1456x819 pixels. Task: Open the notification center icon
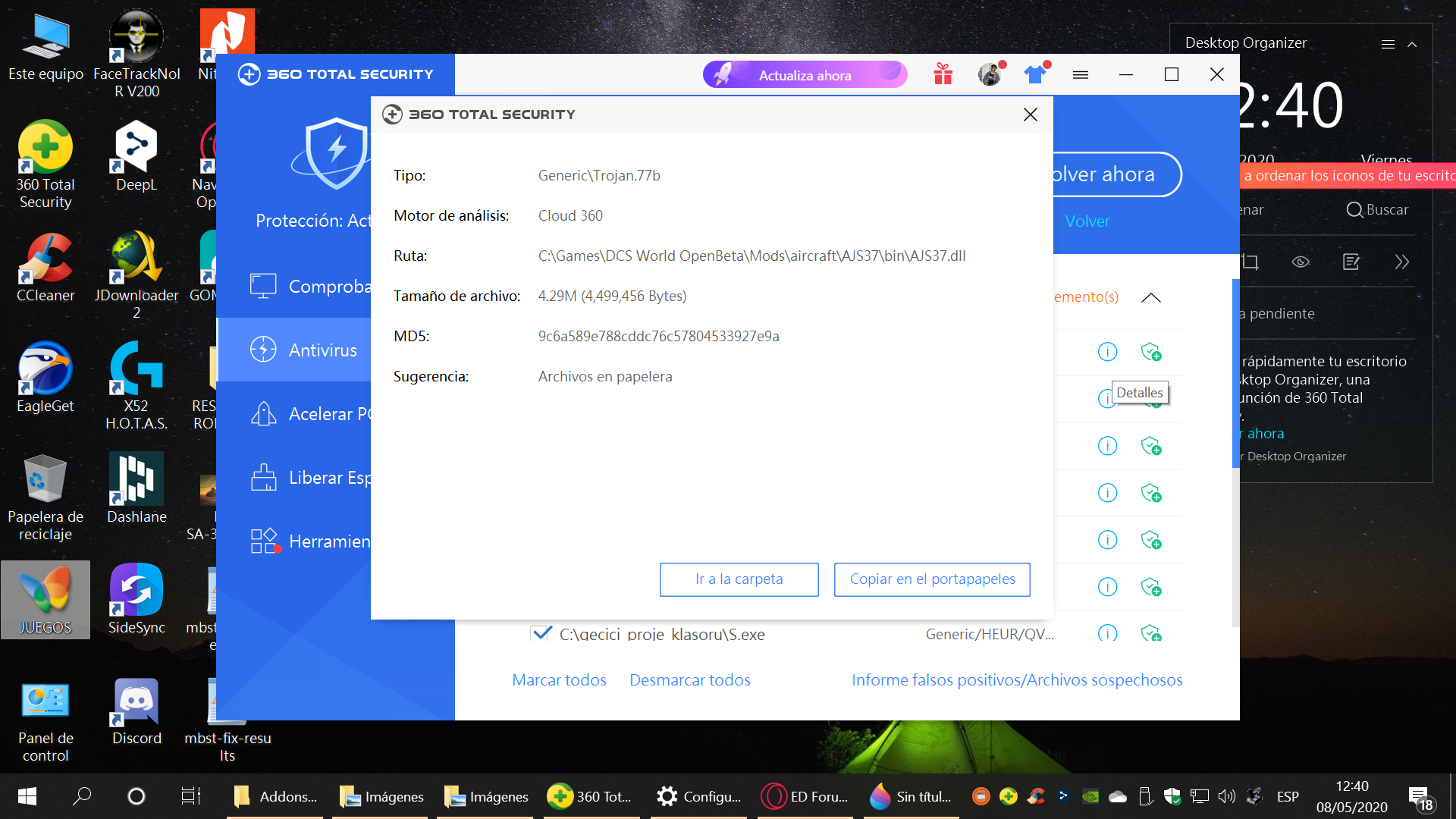pos(1420,798)
